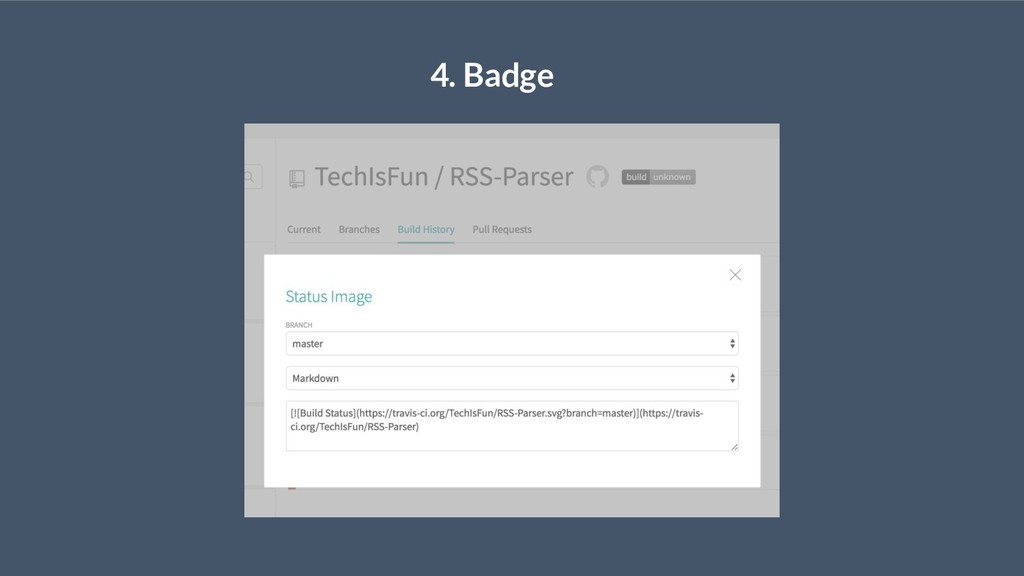
Task: Select the Build History tab
Action: pyautogui.click(x=426, y=229)
